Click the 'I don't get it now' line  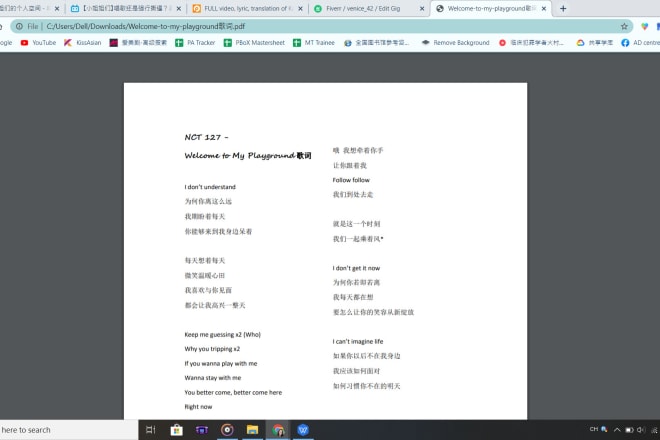coord(356,268)
